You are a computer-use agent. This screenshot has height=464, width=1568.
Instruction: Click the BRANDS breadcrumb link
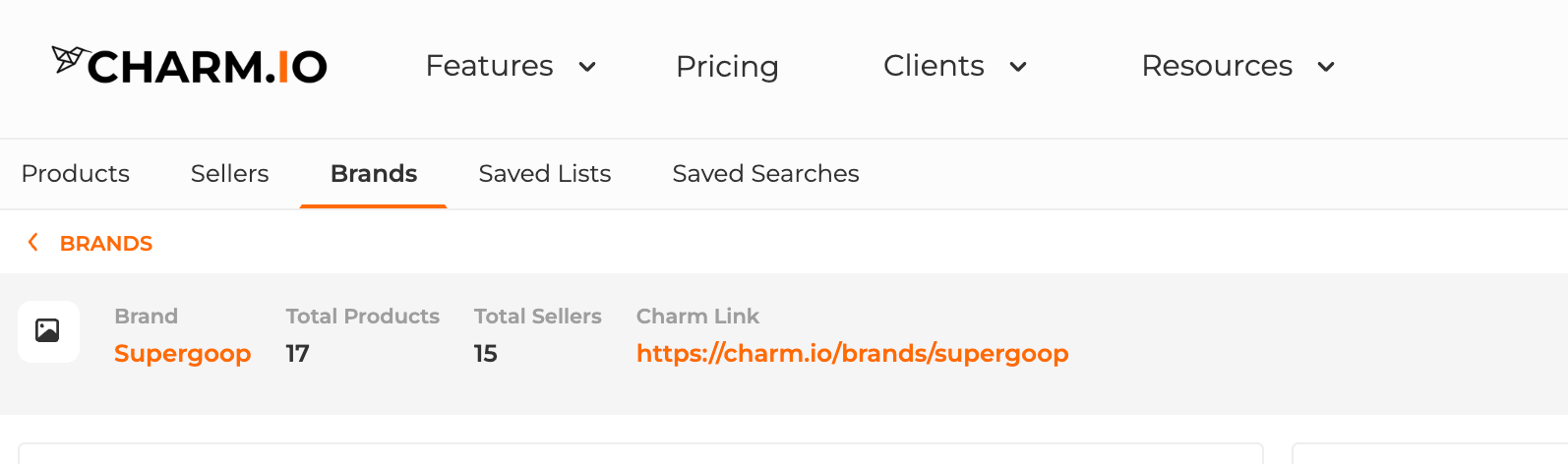click(x=106, y=243)
